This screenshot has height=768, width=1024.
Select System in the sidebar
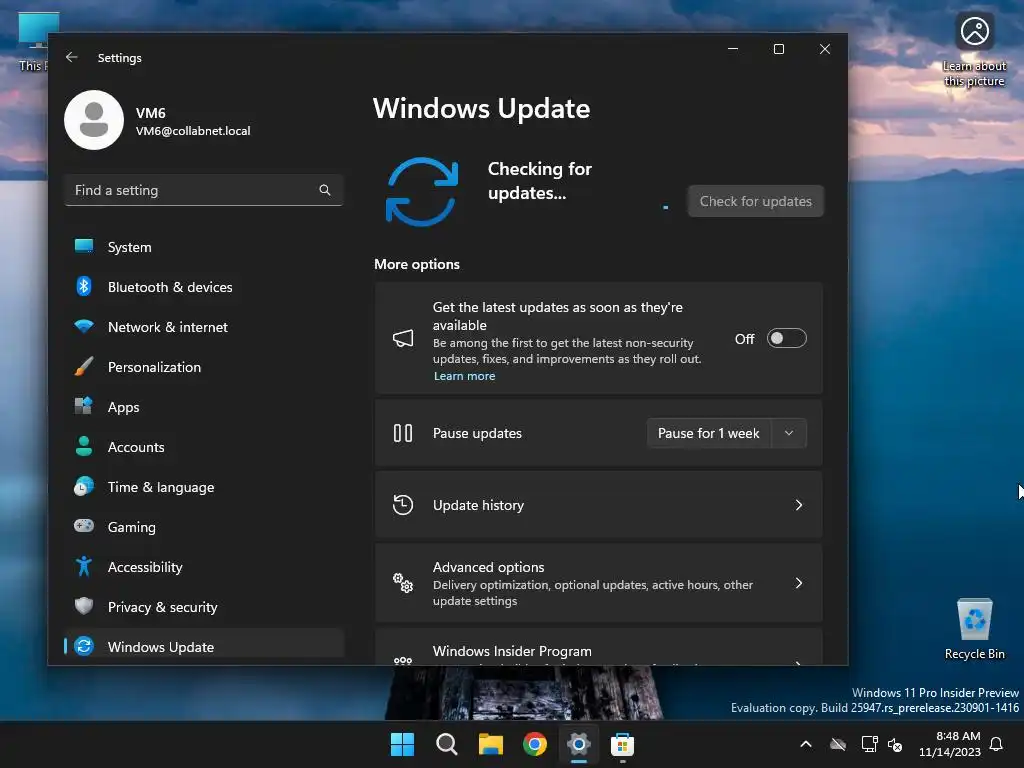204,247
